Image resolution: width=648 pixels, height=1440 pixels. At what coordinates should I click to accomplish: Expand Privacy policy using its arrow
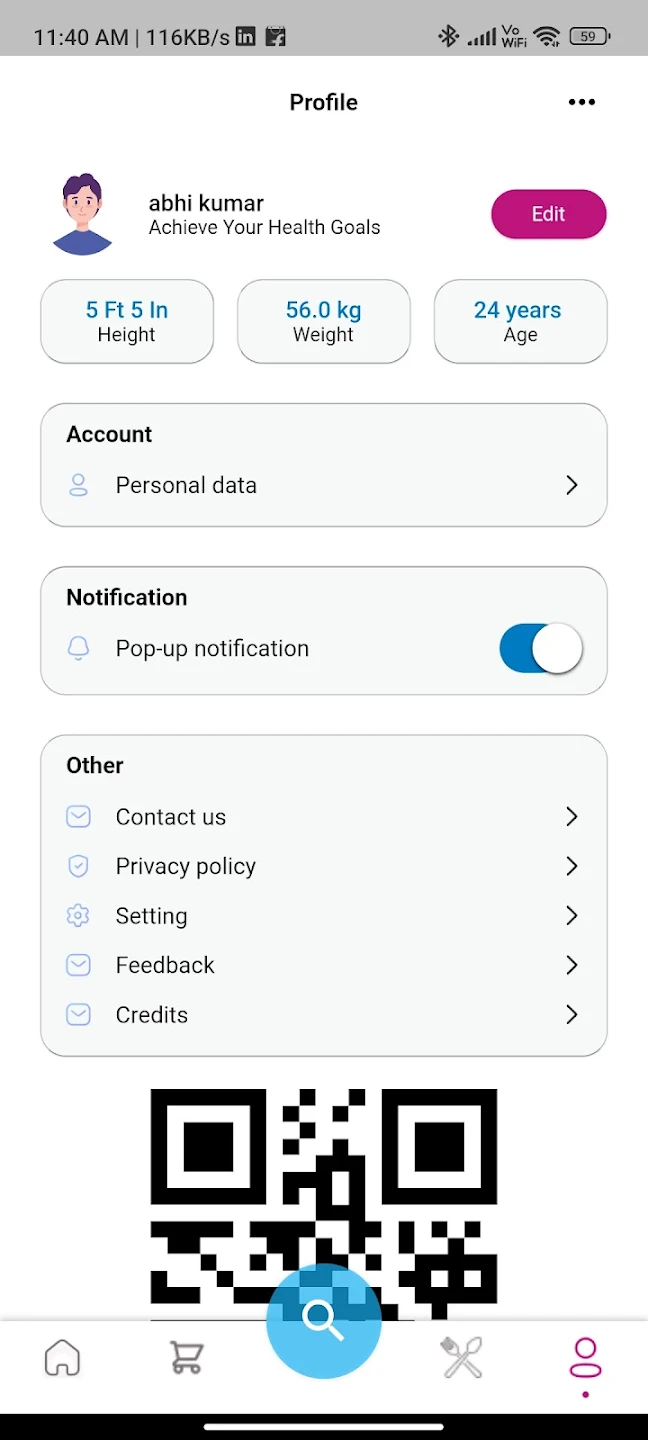click(x=571, y=866)
